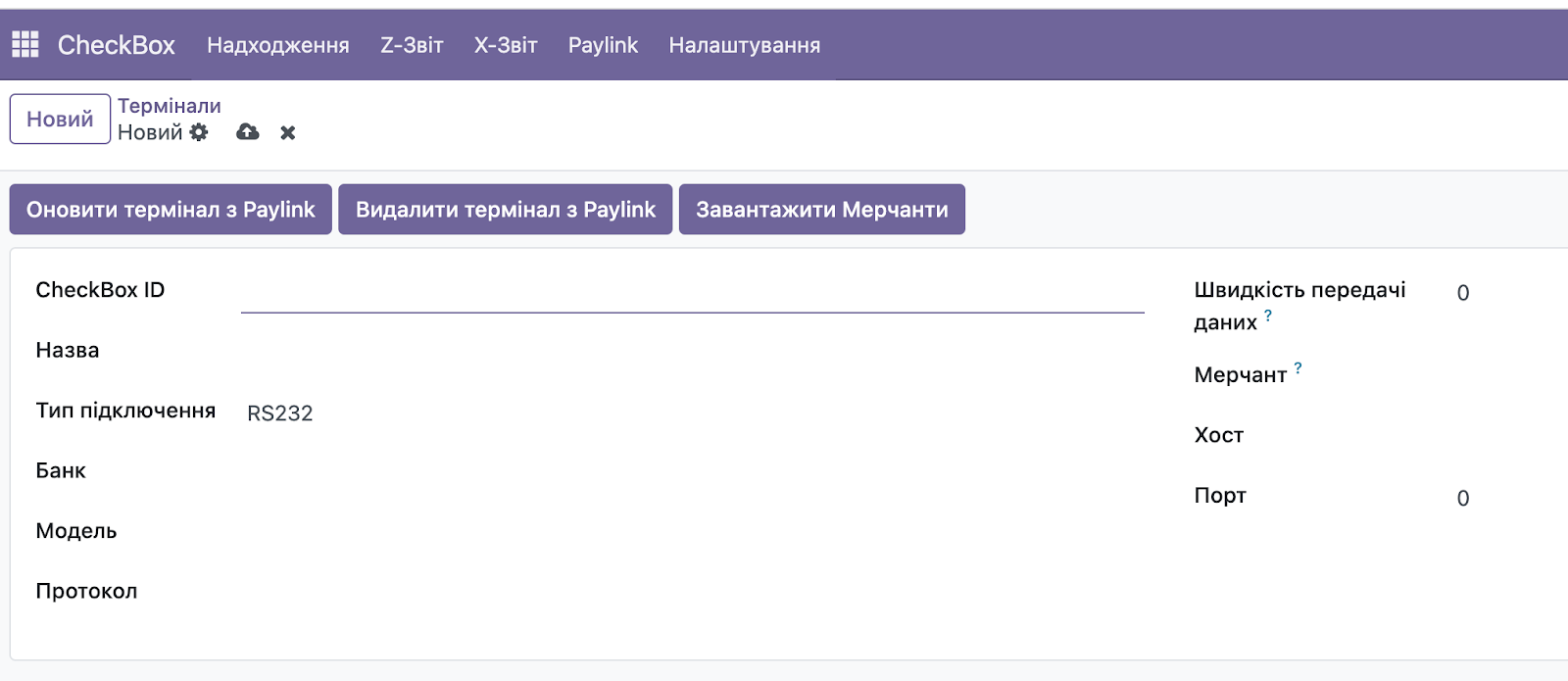Open the X-Звіт menu

tap(506, 45)
